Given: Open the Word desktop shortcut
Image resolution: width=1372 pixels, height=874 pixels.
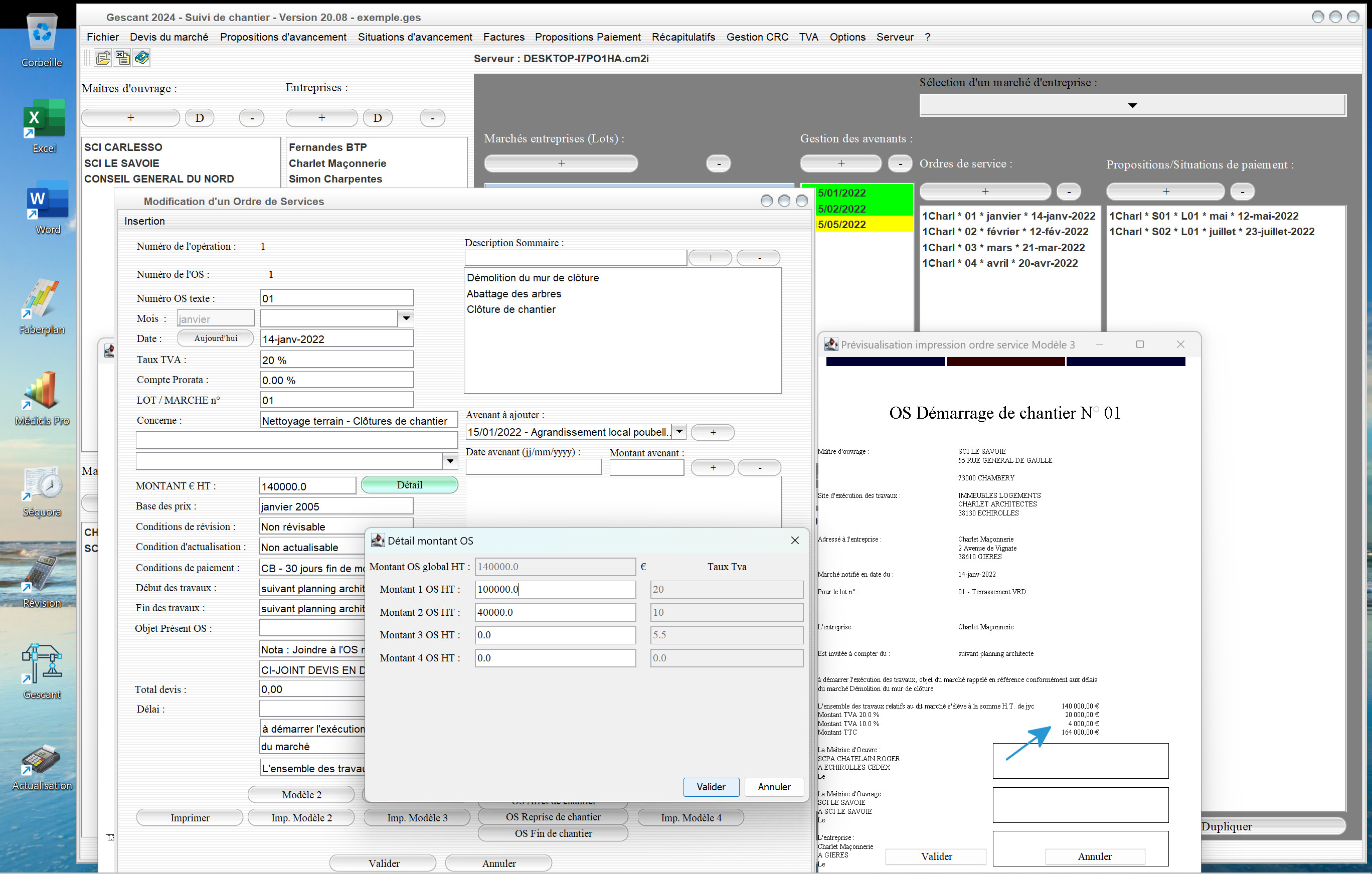Looking at the screenshot, I should 47,208.
